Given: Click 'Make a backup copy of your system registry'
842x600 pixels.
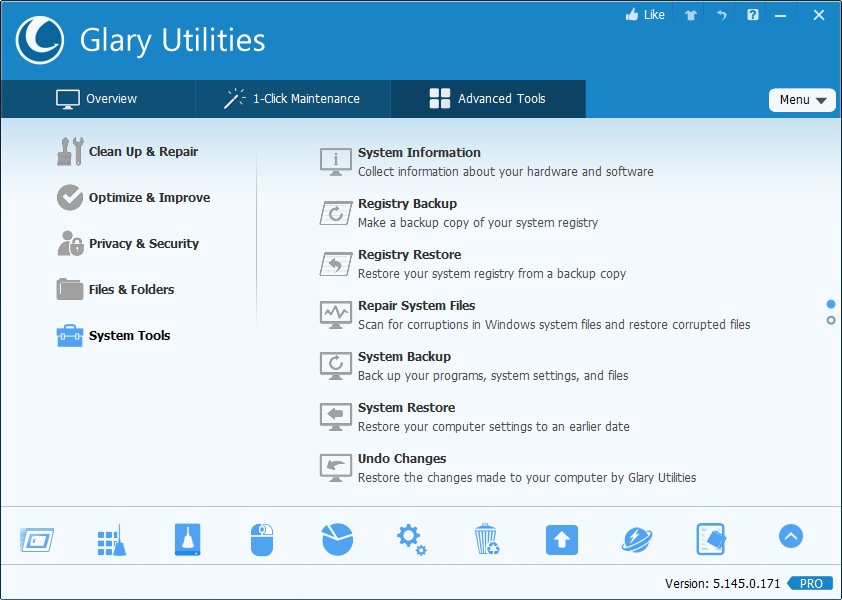Looking at the screenshot, I should (477, 223).
